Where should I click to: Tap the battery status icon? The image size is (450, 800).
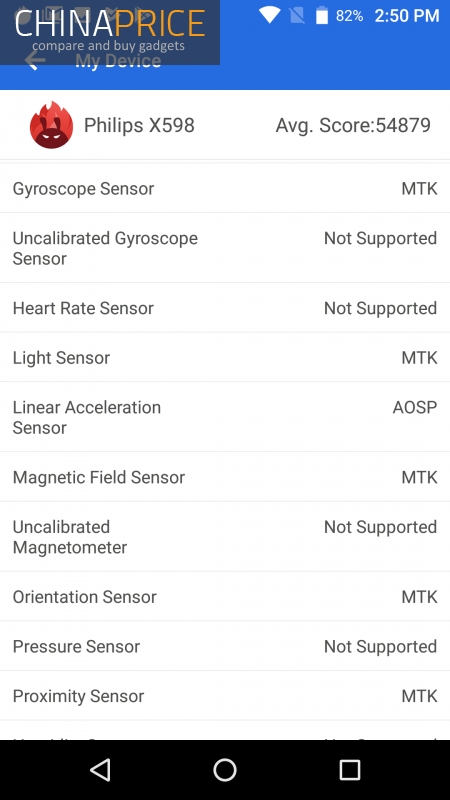(x=321, y=15)
